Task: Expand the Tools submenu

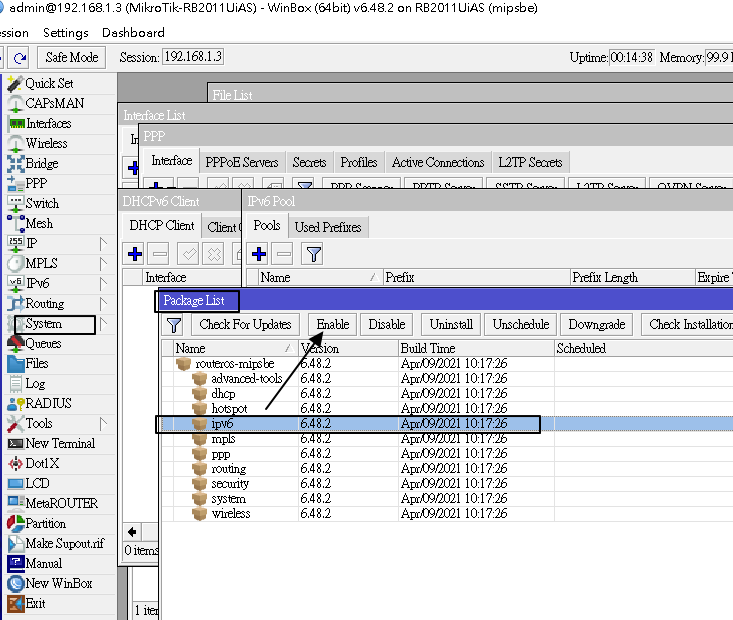Action: pos(103,424)
